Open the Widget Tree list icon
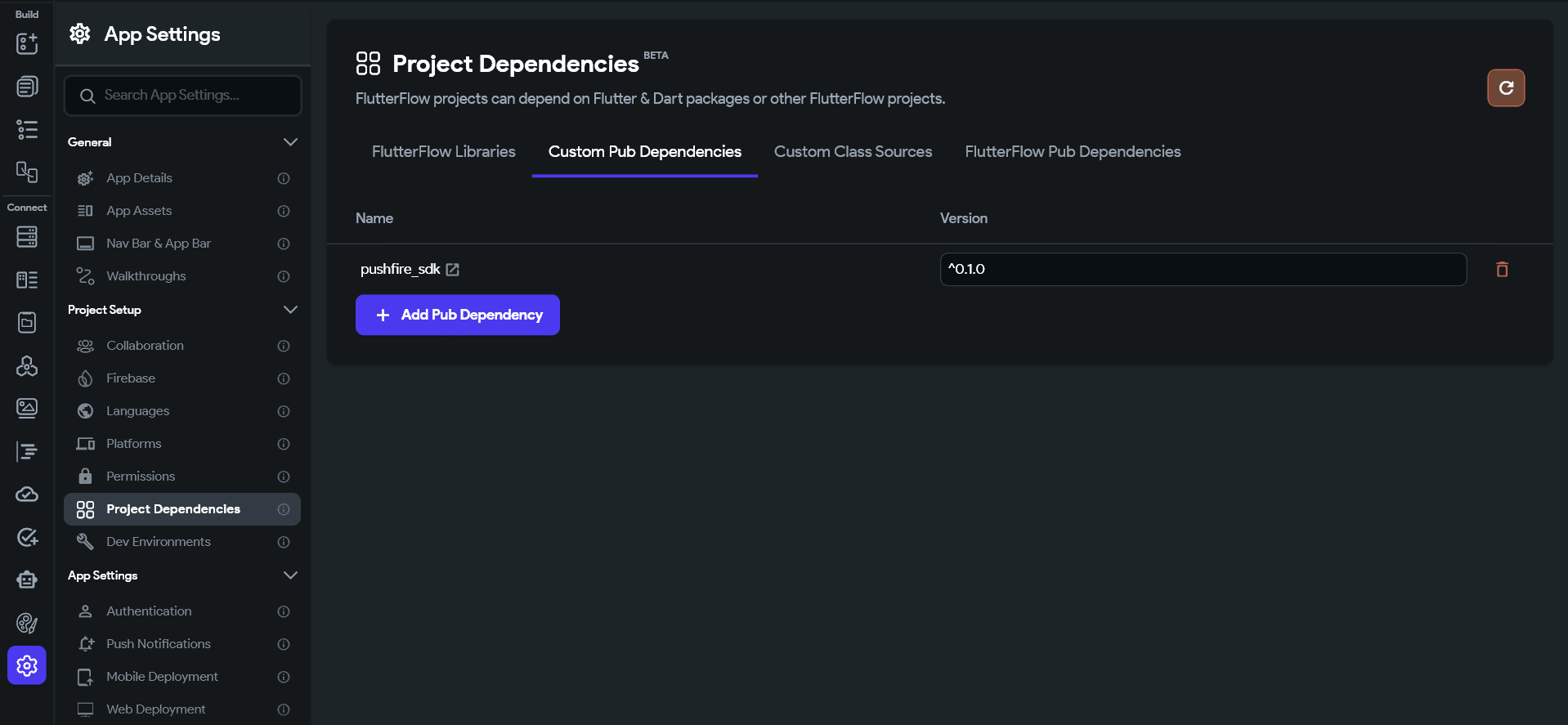This screenshot has height=725, width=1568. [x=27, y=129]
